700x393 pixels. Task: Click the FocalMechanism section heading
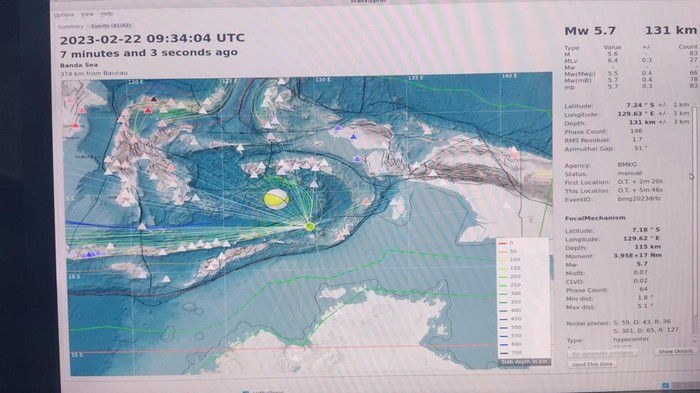tap(595, 218)
